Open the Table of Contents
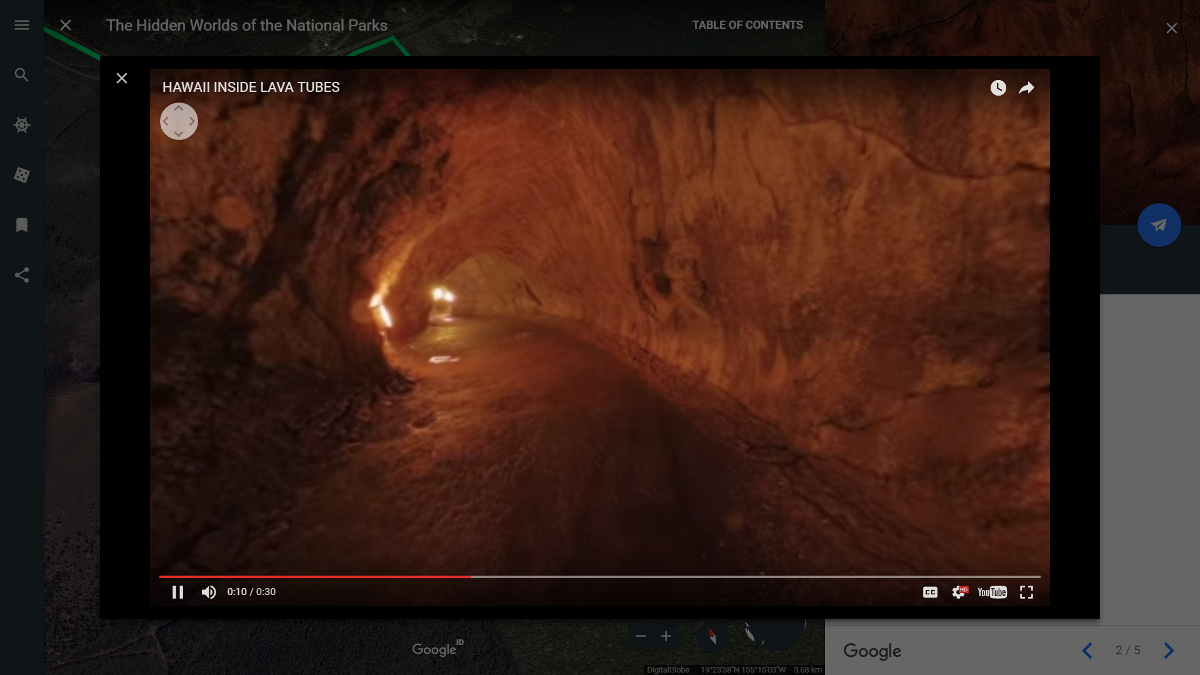This screenshot has height=675, width=1200. (747, 25)
